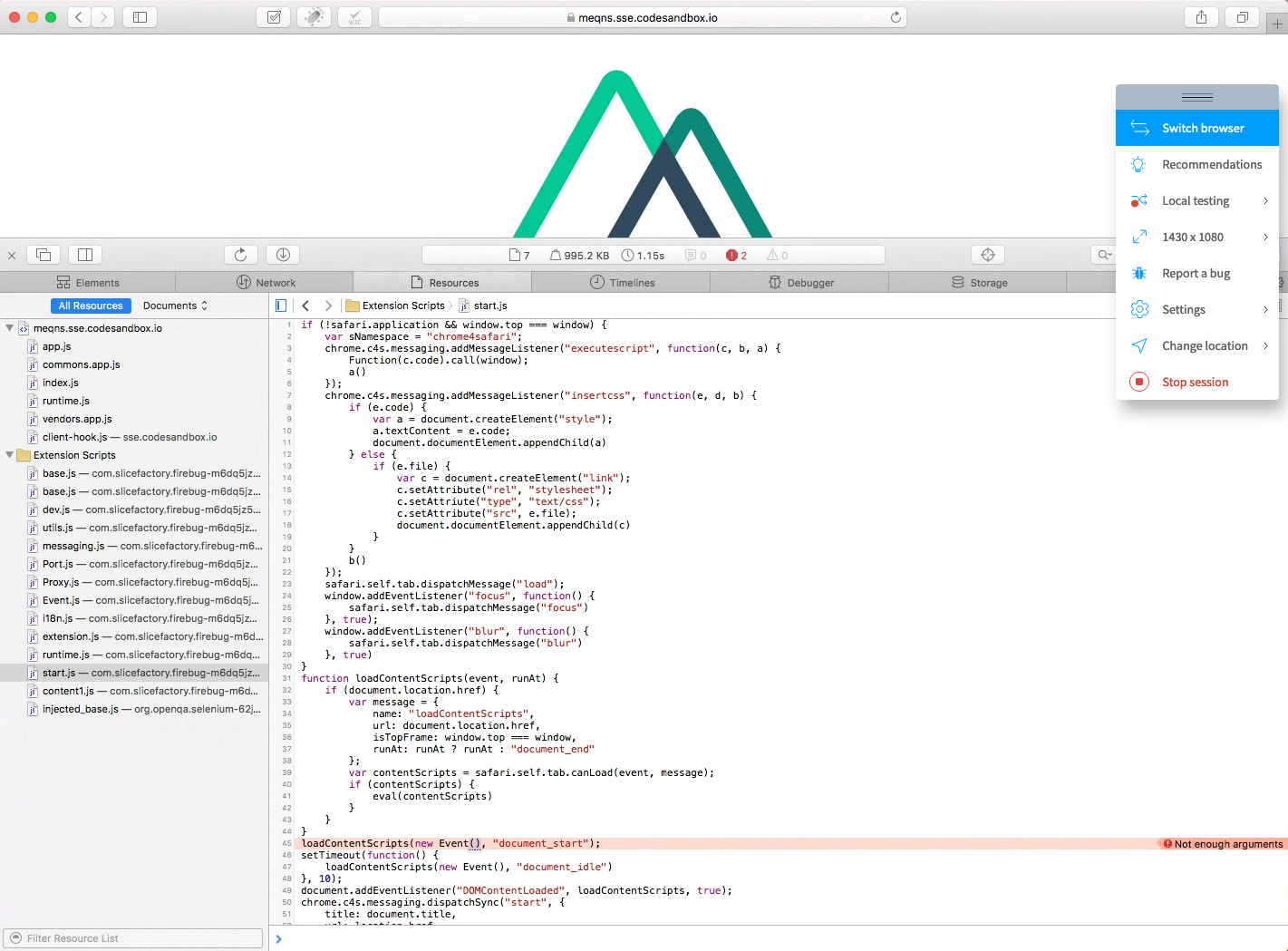Image resolution: width=1288 pixels, height=951 pixels.
Task: Open the Settings submenu
Action: 1196,309
